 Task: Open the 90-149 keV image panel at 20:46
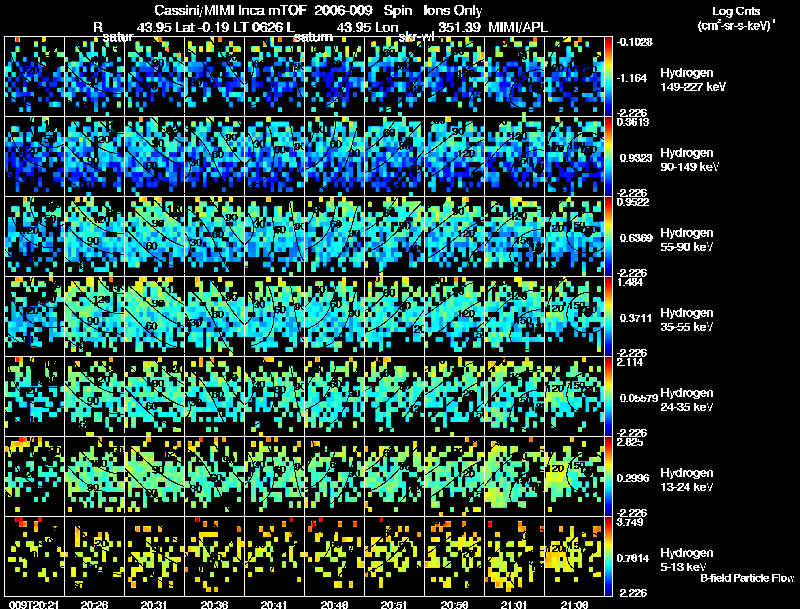[335, 157]
